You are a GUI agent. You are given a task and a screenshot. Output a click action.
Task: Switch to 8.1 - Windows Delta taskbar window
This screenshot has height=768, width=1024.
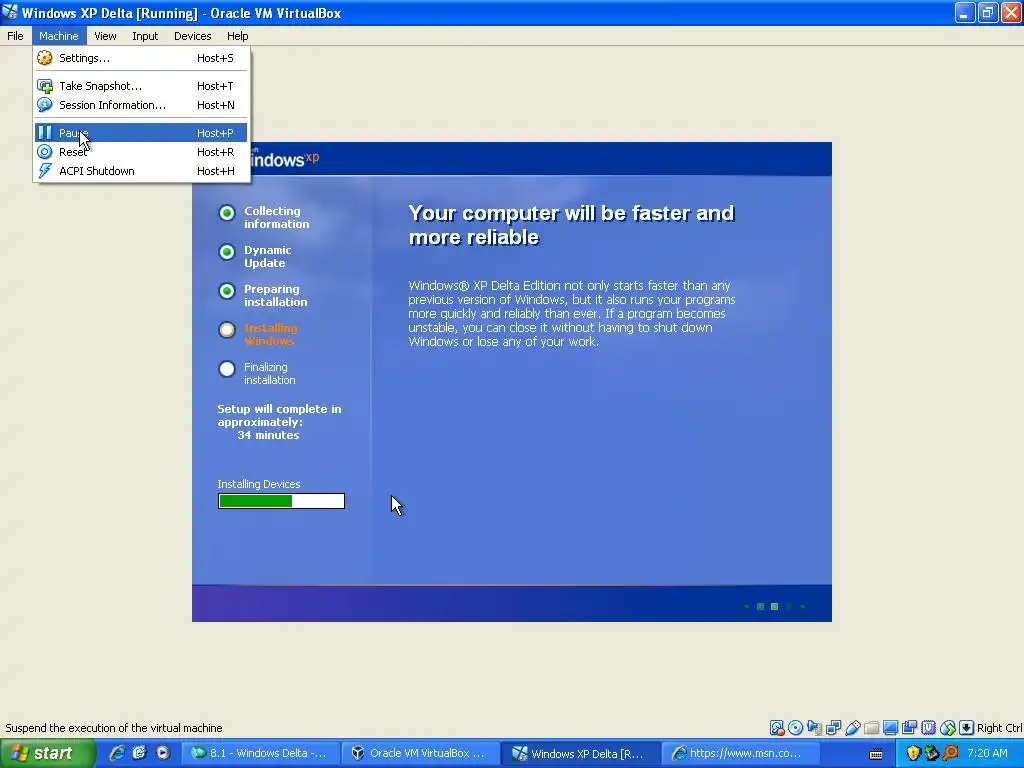(x=259, y=753)
